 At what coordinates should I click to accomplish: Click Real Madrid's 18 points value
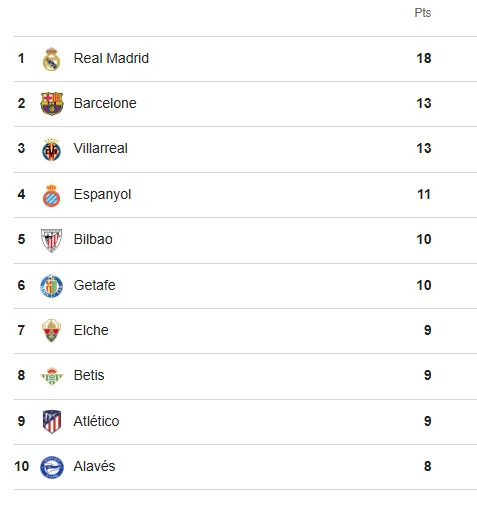pyautogui.click(x=424, y=58)
